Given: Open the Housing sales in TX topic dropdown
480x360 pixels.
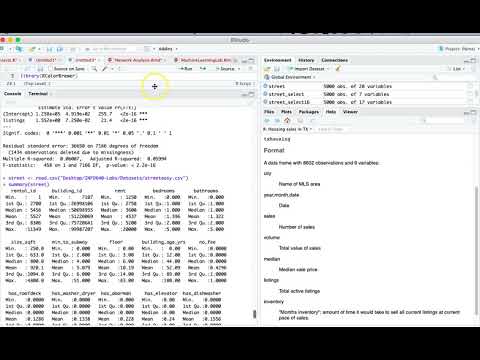Looking at the screenshot, I should click(x=288, y=129).
